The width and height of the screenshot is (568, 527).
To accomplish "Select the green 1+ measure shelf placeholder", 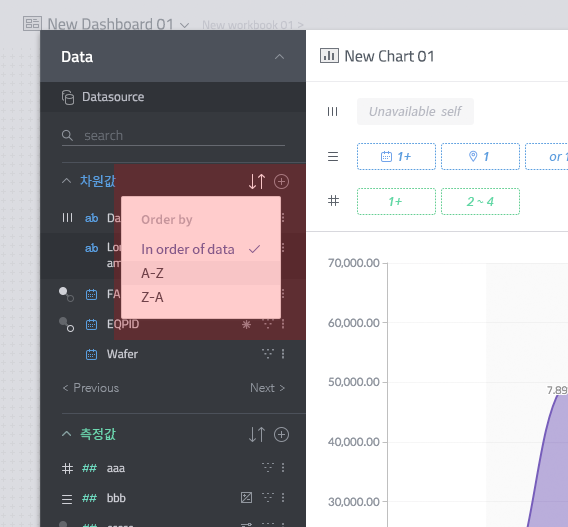I will tap(396, 201).
